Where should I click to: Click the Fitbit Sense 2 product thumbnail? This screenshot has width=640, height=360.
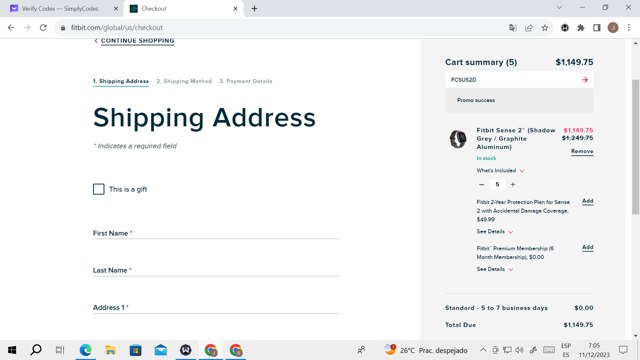pyautogui.click(x=458, y=139)
